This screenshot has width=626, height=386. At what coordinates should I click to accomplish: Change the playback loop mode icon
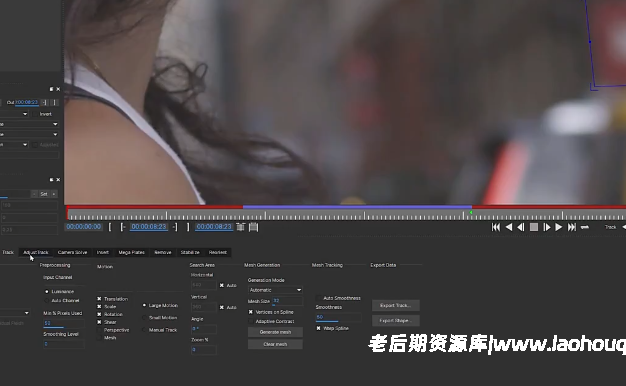pyautogui.click(x=585, y=227)
